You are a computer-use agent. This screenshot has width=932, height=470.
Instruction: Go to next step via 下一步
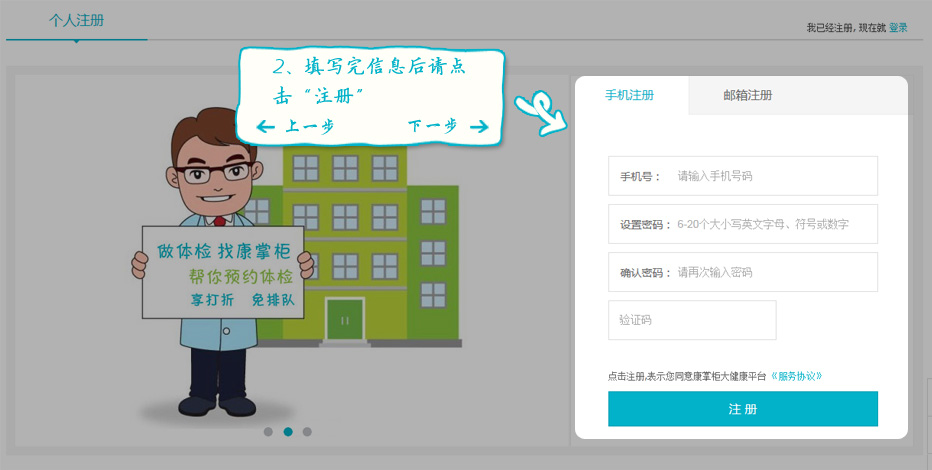pyautogui.click(x=433, y=126)
